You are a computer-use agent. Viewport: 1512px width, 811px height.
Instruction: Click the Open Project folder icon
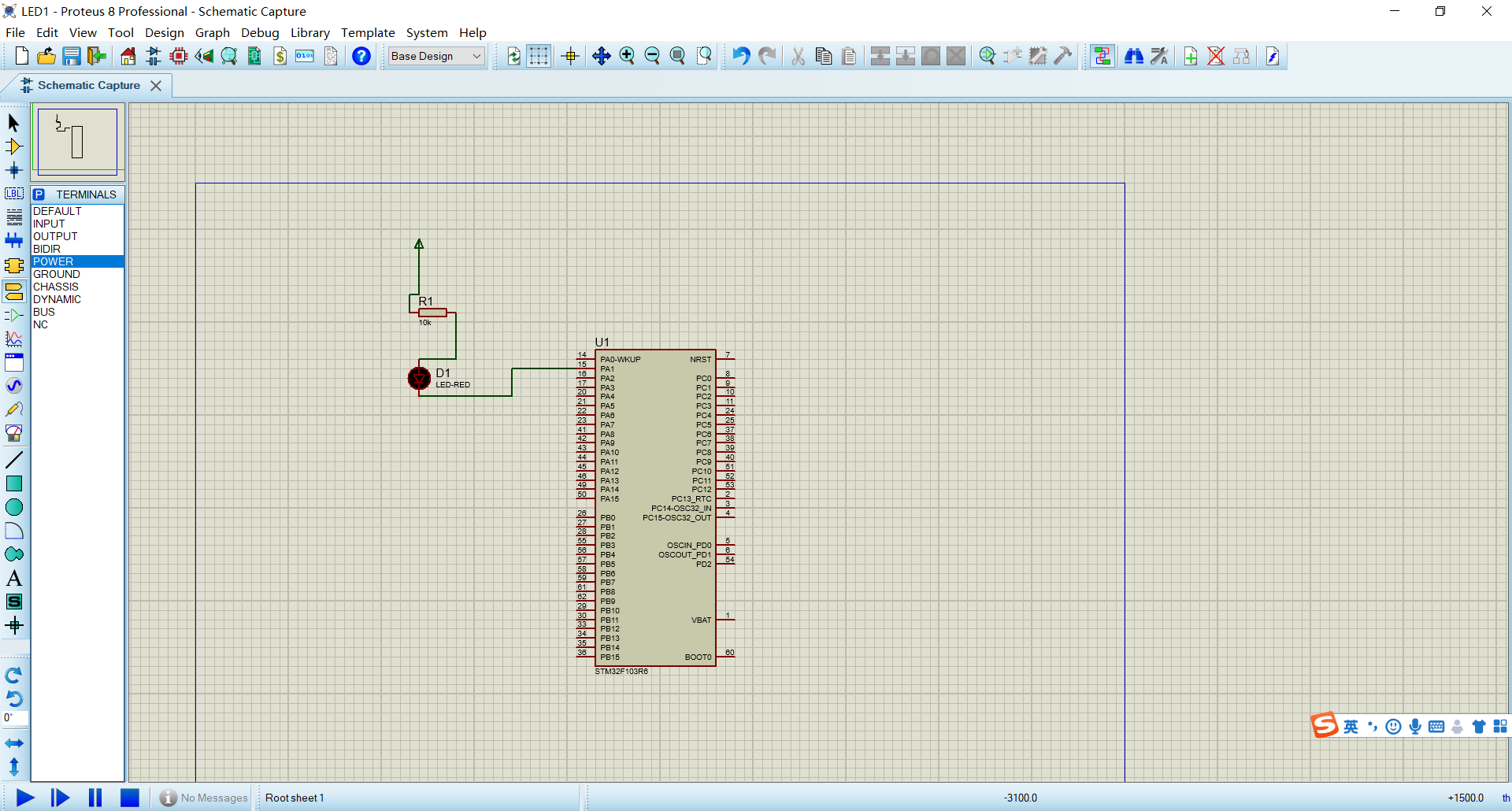pos(46,56)
